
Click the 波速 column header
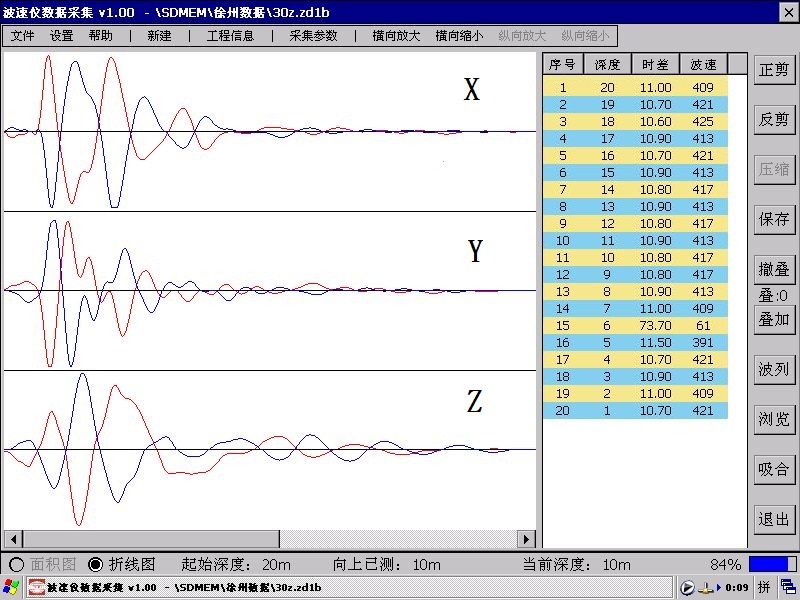pyautogui.click(x=703, y=64)
